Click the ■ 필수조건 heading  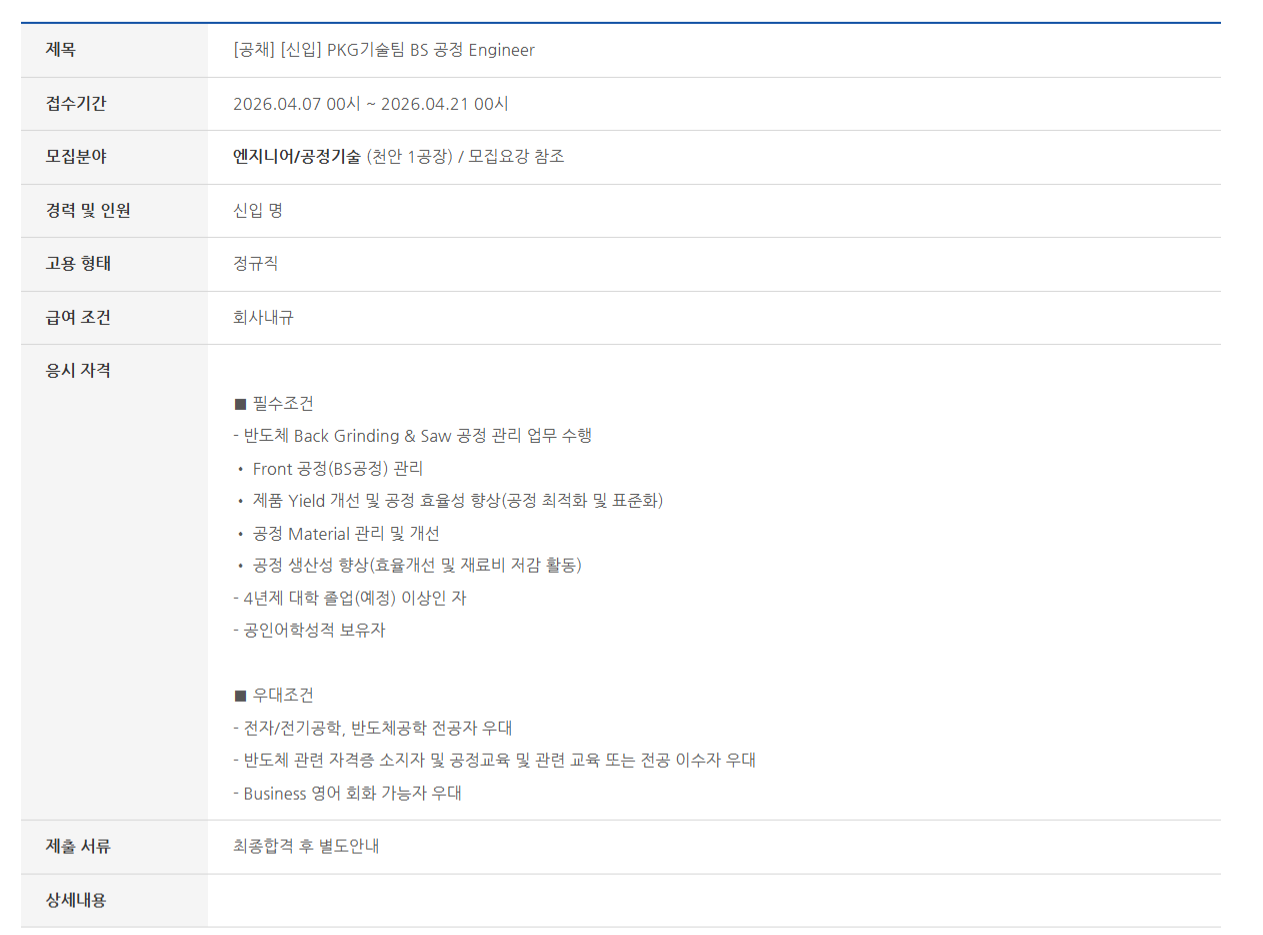[273, 404]
